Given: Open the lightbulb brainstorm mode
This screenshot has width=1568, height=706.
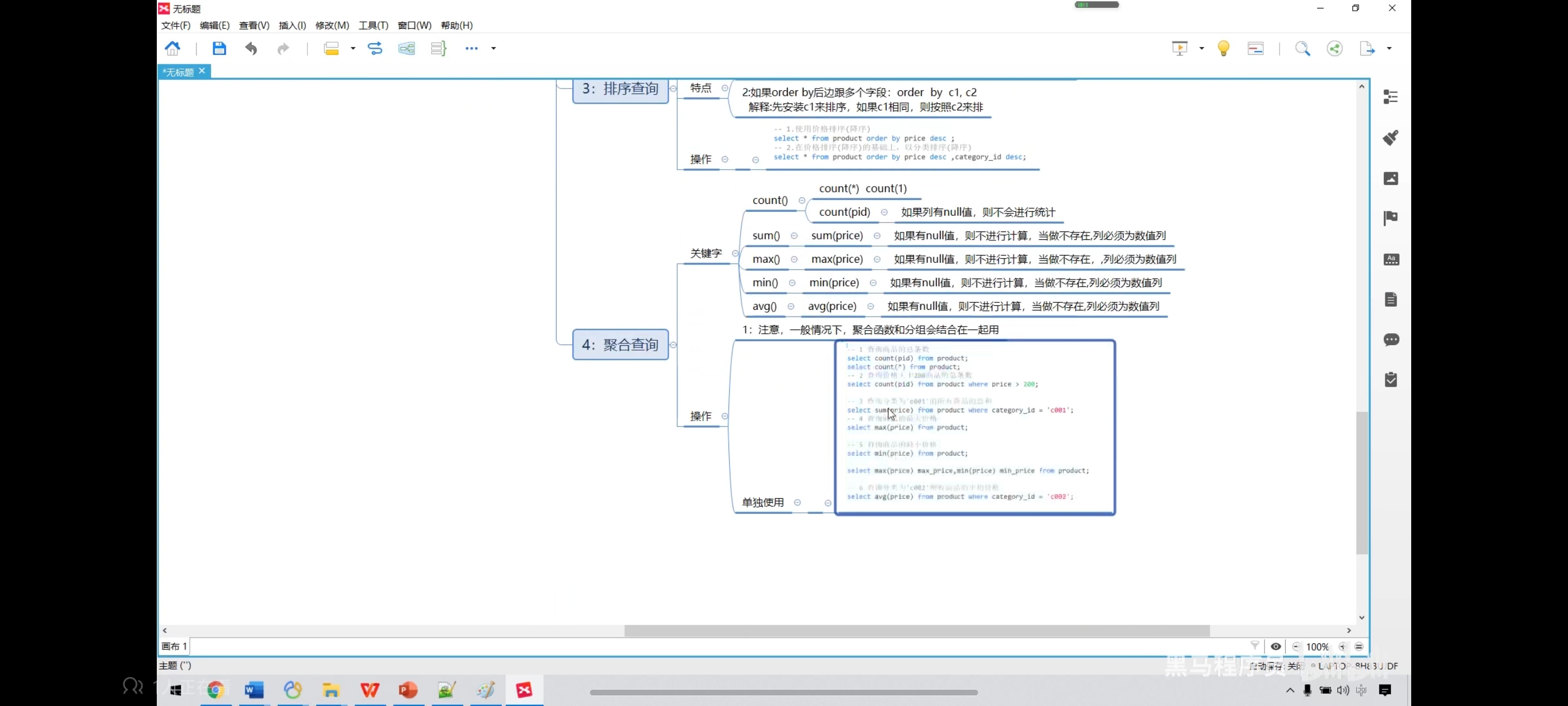Looking at the screenshot, I should tap(1223, 48).
